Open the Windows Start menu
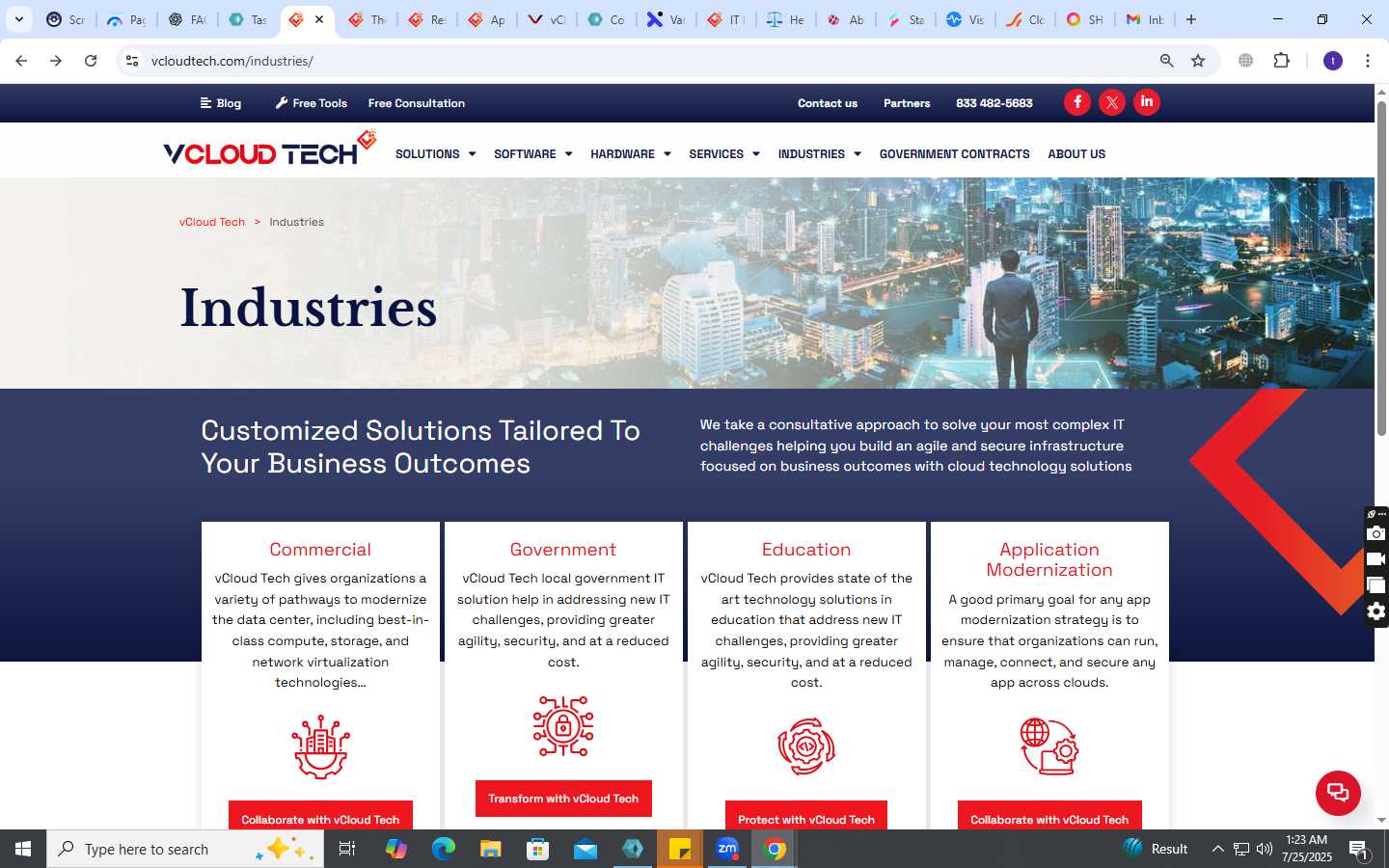This screenshot has width=1389, height=868. point(23,849)
